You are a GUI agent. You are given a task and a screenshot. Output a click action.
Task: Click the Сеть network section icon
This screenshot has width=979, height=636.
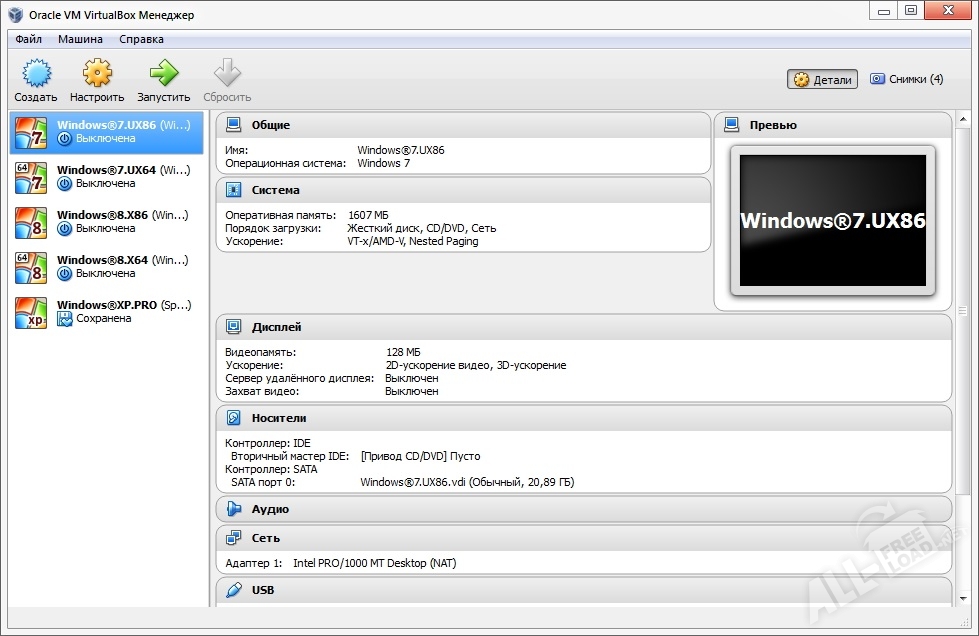point(234,537)
